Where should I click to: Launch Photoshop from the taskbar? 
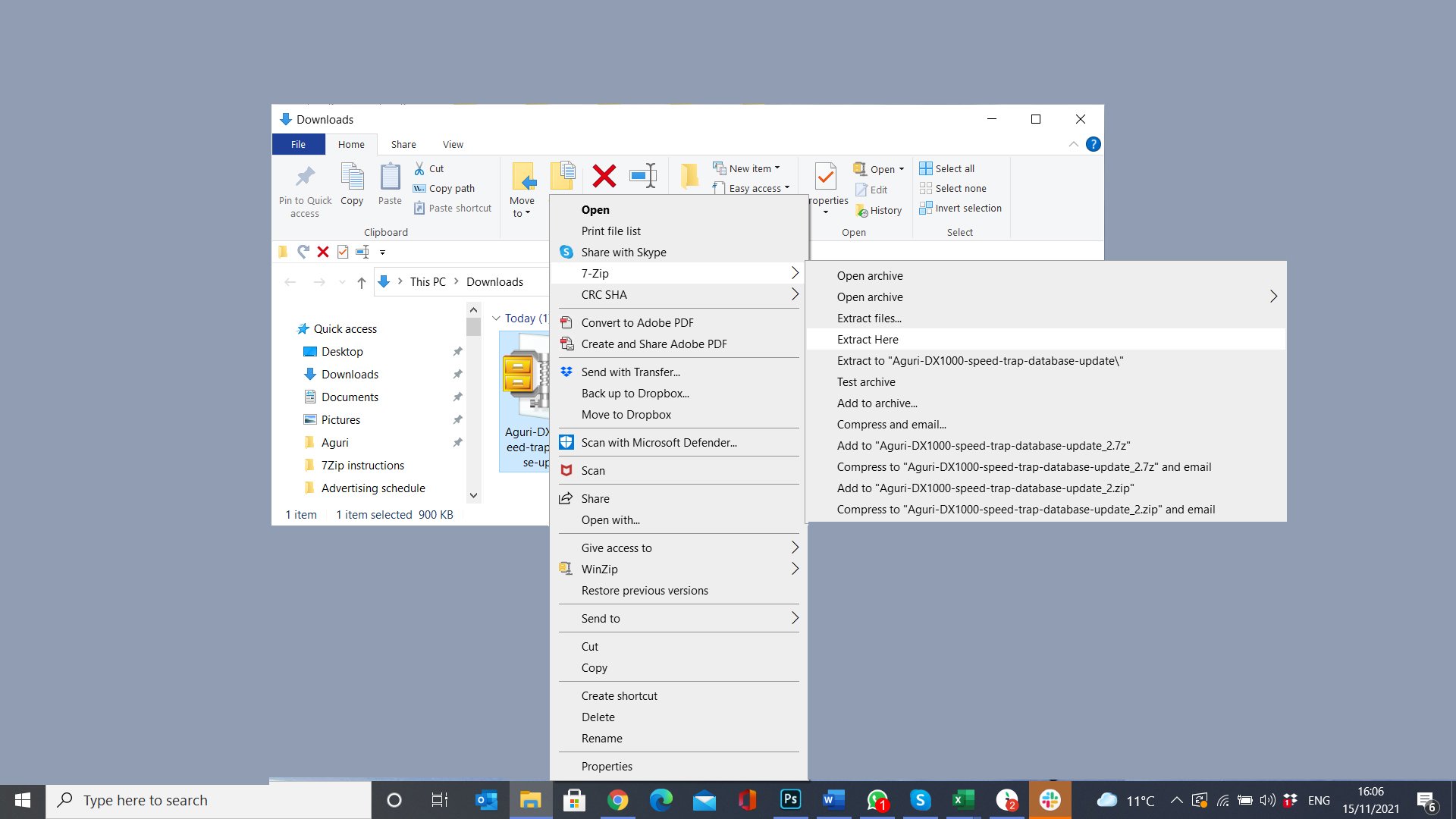coord(790,799)
